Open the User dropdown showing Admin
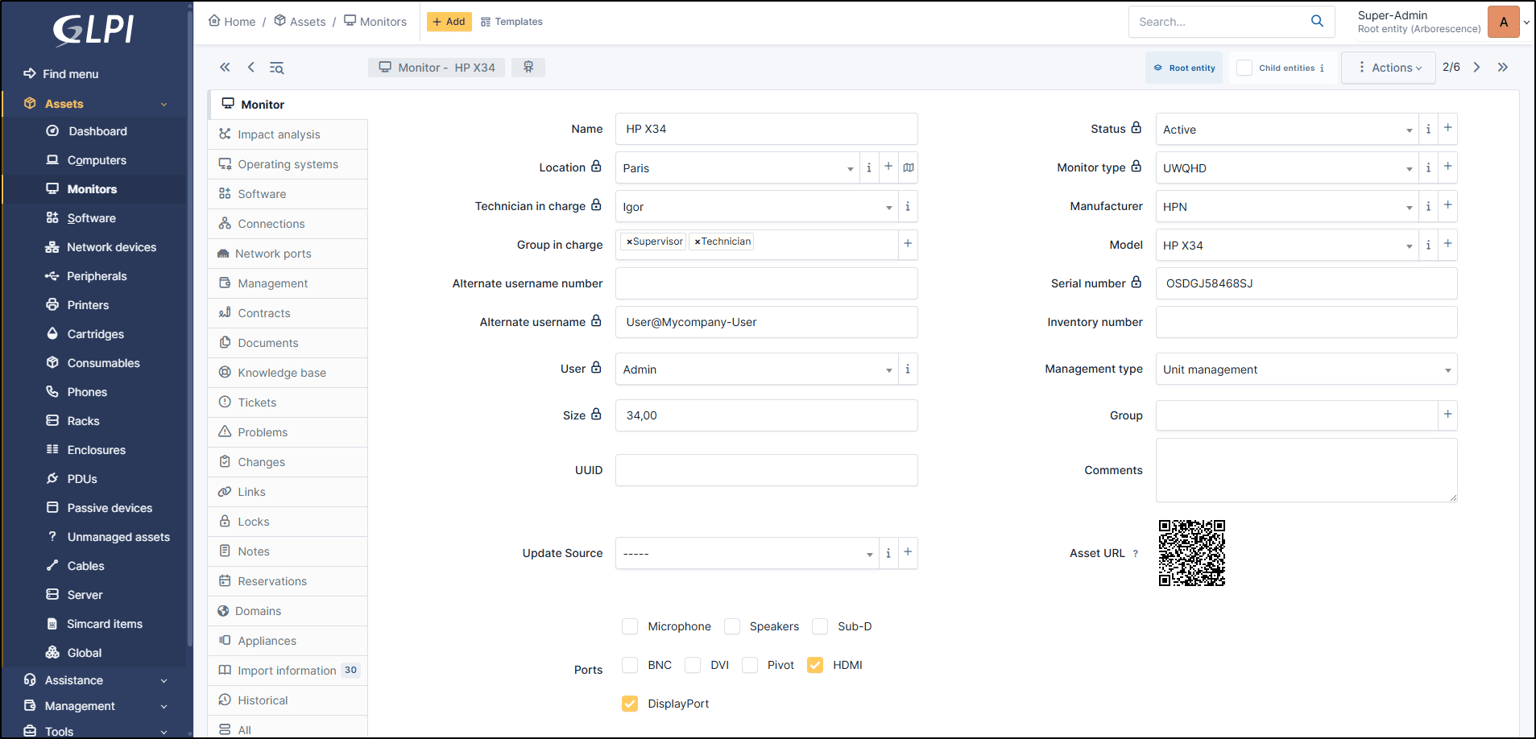This screenshot has width=1536, height=739. pos(756,369)
